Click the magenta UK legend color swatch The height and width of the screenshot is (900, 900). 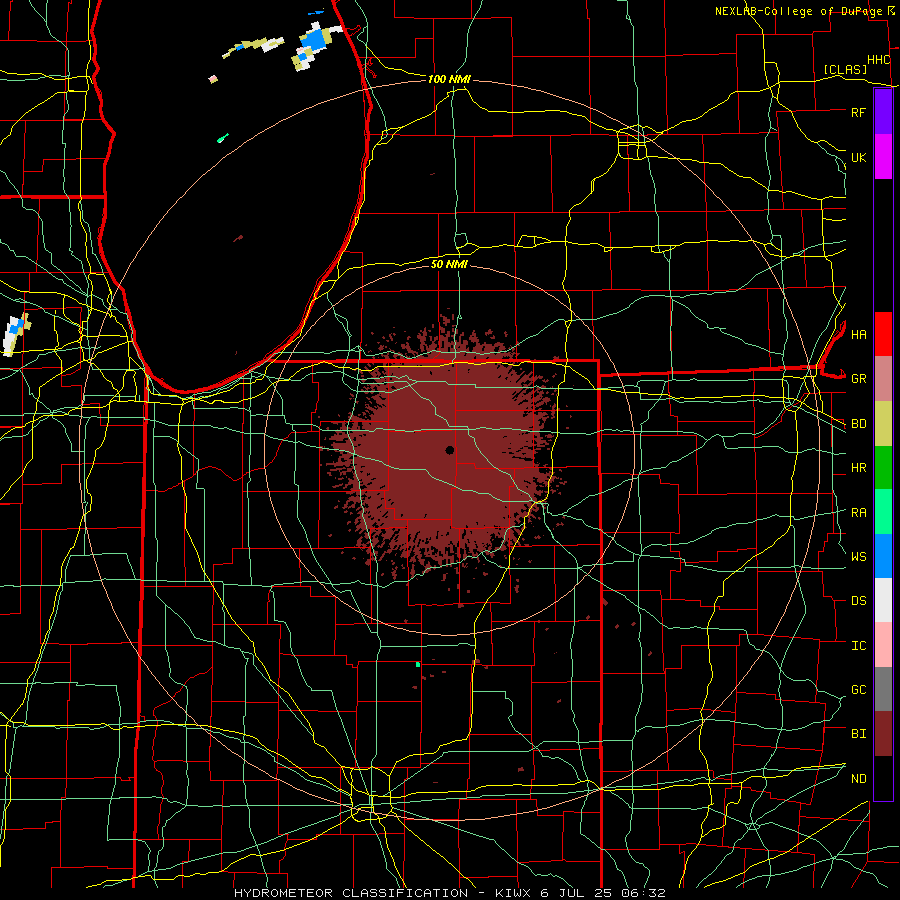tap(883, 157)
